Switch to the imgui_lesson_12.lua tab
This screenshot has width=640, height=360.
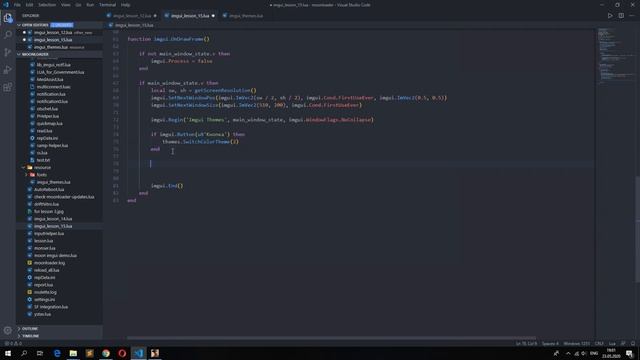[131, 16]
